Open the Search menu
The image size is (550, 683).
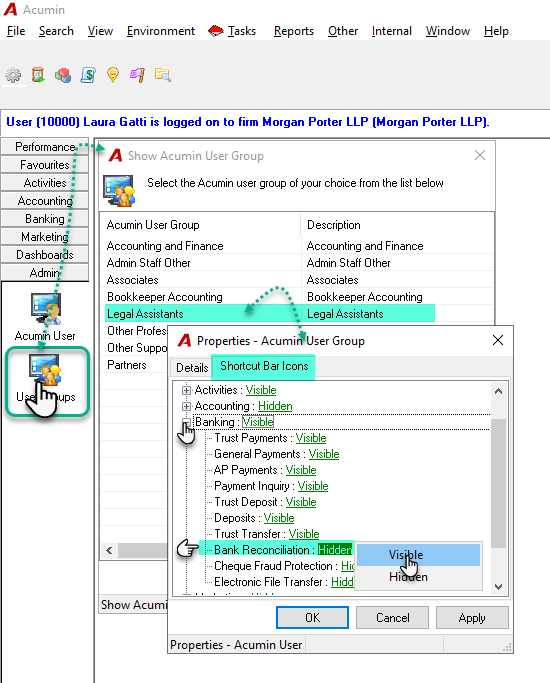click(56, 31)
